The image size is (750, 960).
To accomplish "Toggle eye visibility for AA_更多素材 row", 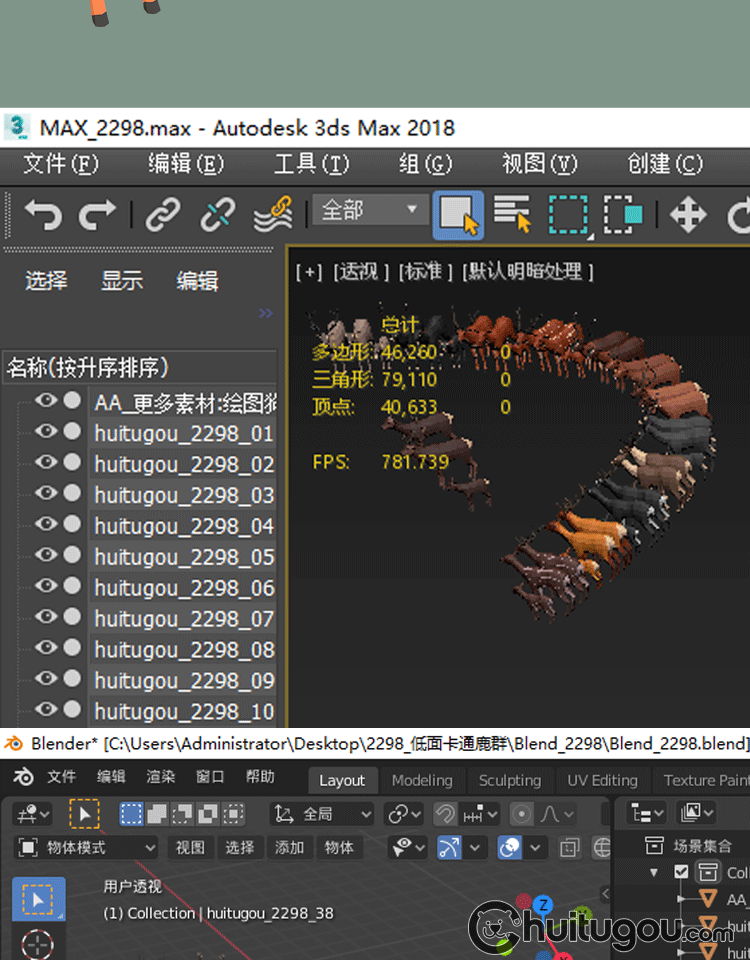I will point(46,400).
